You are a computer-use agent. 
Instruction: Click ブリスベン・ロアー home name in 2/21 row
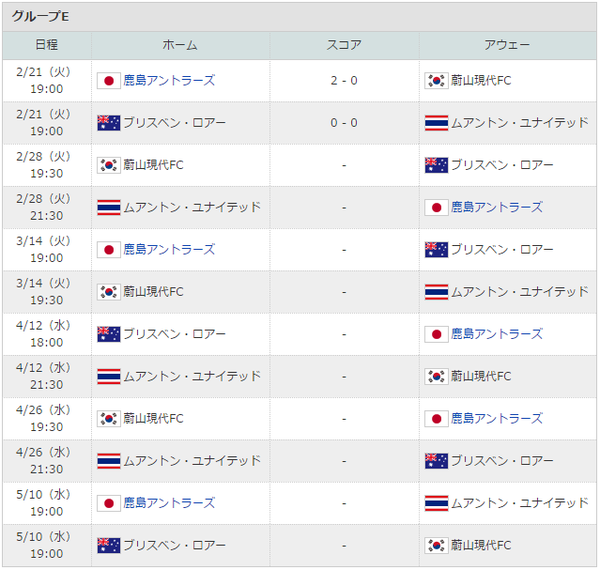click(x=174, y=123)
